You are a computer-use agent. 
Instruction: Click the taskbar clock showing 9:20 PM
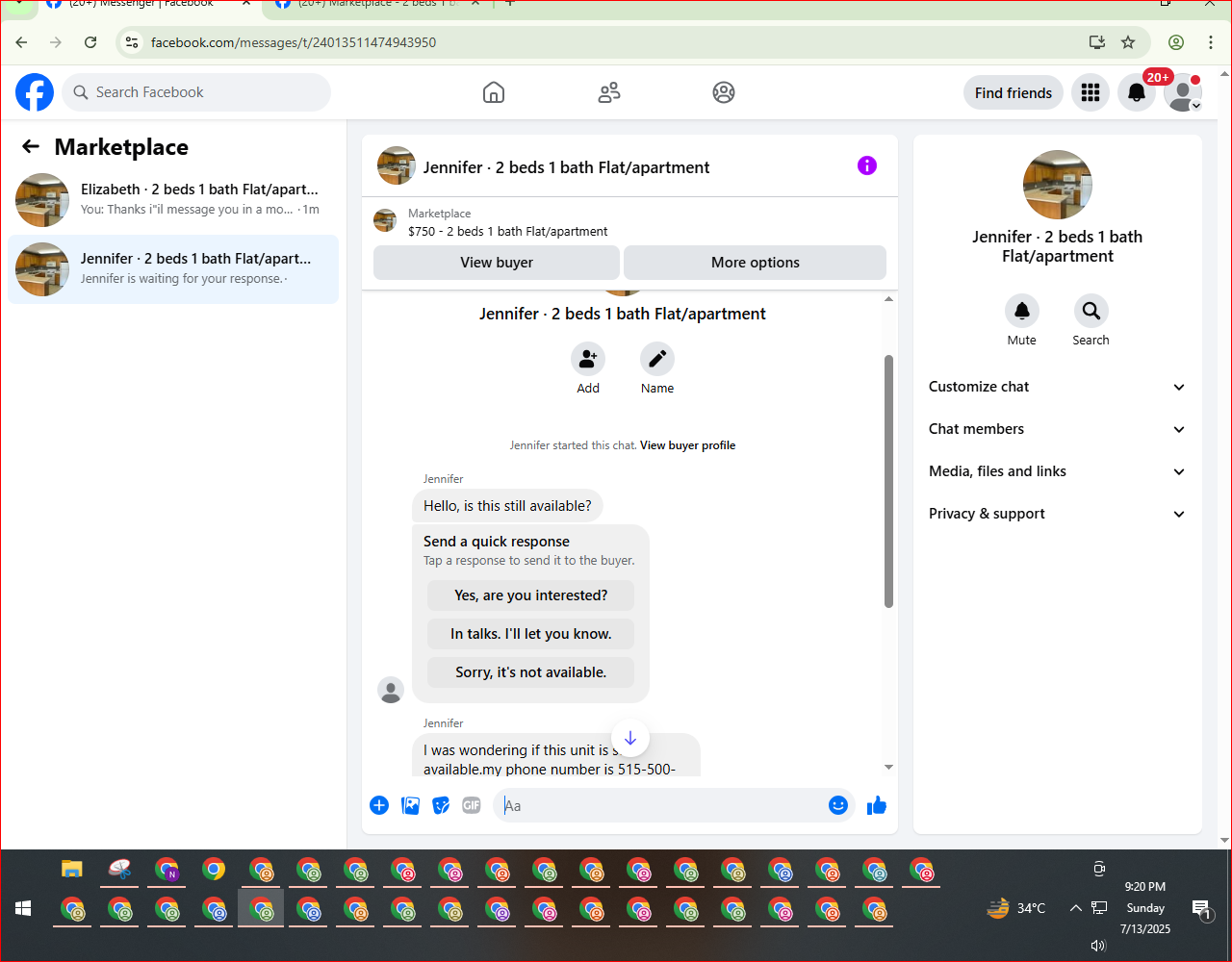pyautogui.click(x=1145, y=887)
